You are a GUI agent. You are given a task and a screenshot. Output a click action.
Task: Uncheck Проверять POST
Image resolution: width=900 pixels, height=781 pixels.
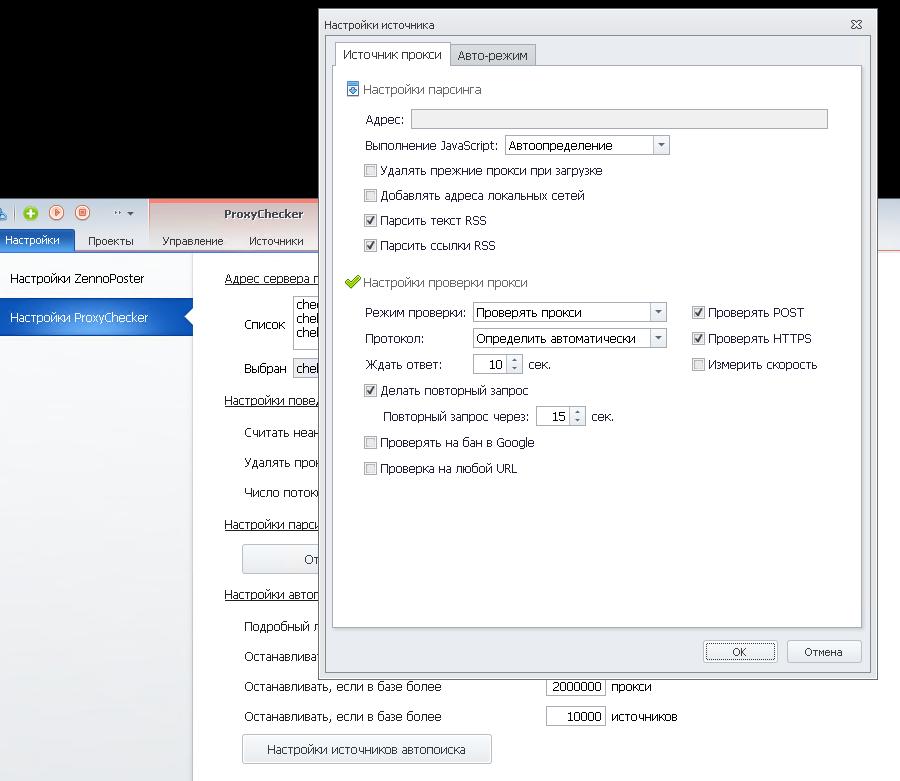point(699,313)
